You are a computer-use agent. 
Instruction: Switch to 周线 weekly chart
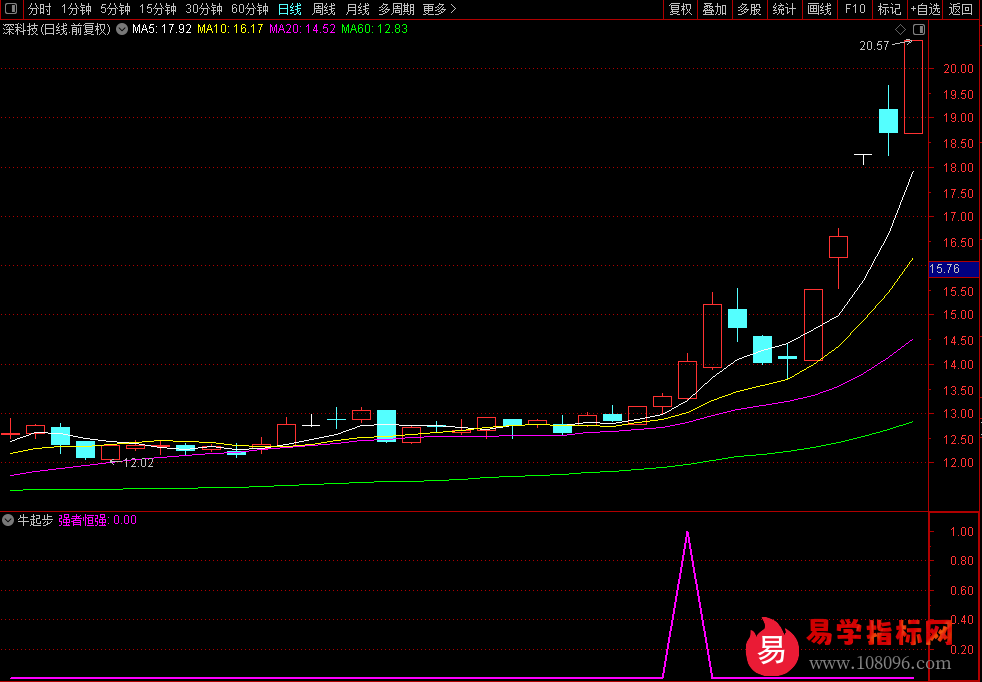point(324,9)
